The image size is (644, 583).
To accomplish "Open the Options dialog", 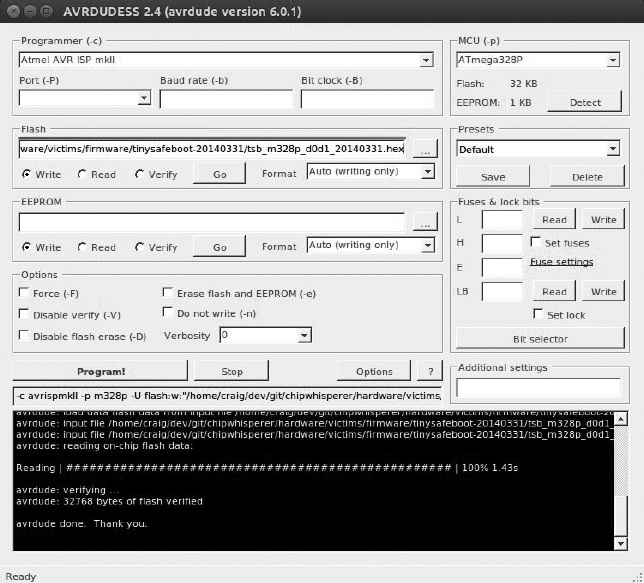I will click(374, 371).
